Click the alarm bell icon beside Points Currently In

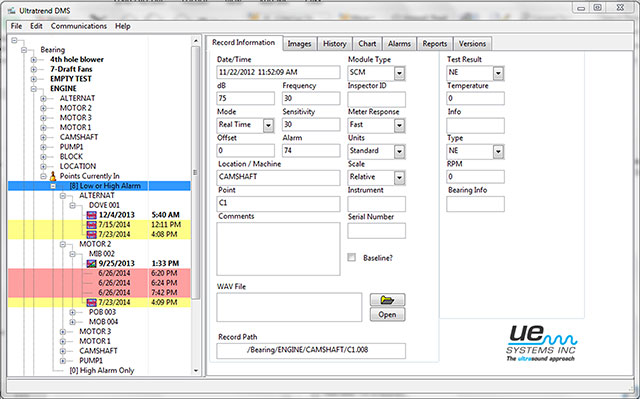53,176
